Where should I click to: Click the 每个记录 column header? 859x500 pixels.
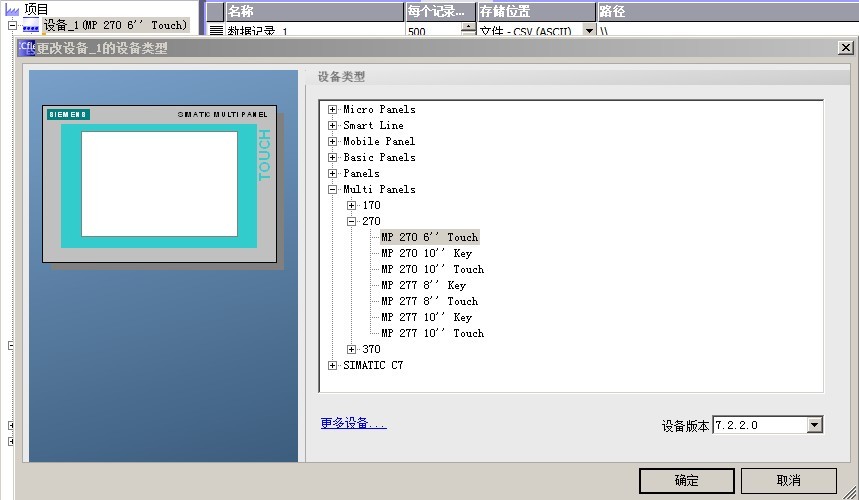(x=441, y=12)
